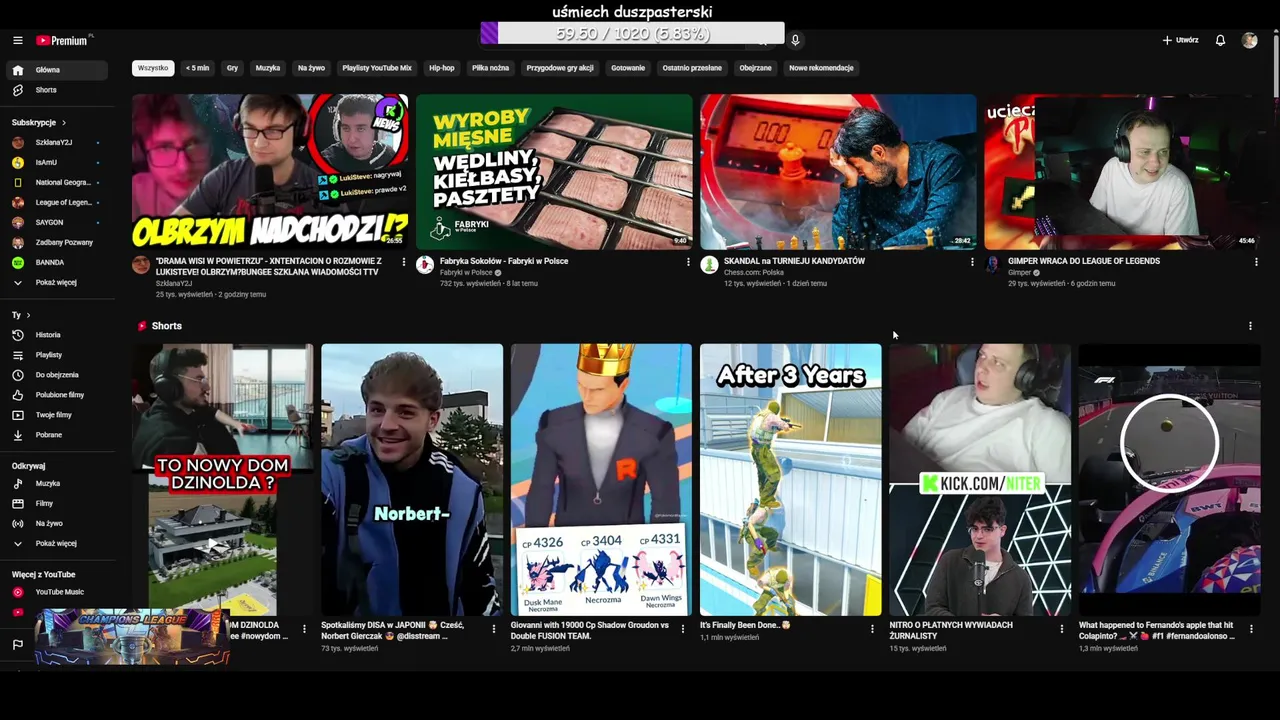Screen dimensions: 1280x720
Task: Open Twoje filmy in sidebar
Action: (56, 415)
